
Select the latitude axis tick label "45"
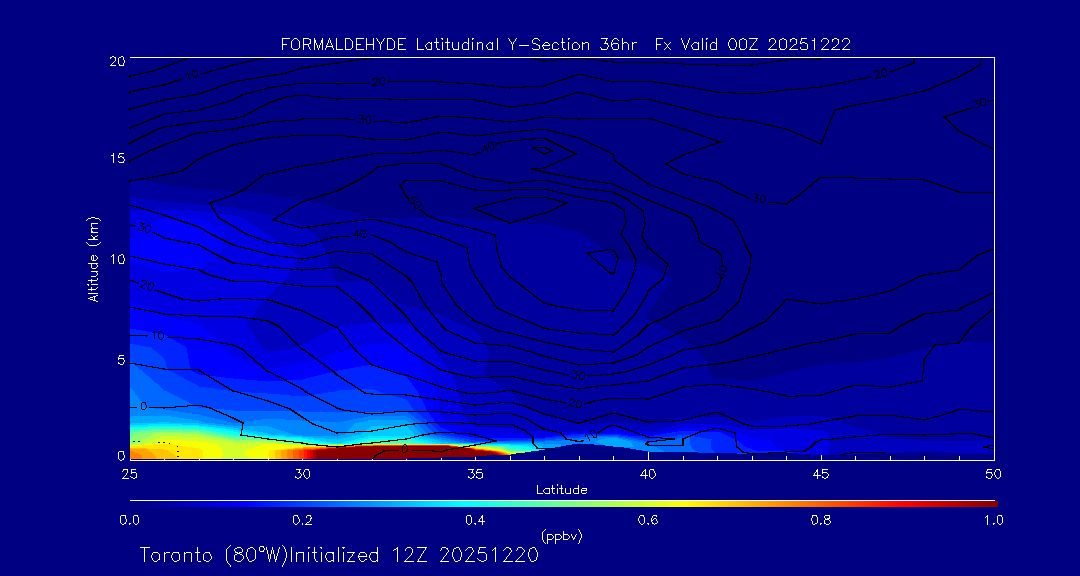point(820,474)
